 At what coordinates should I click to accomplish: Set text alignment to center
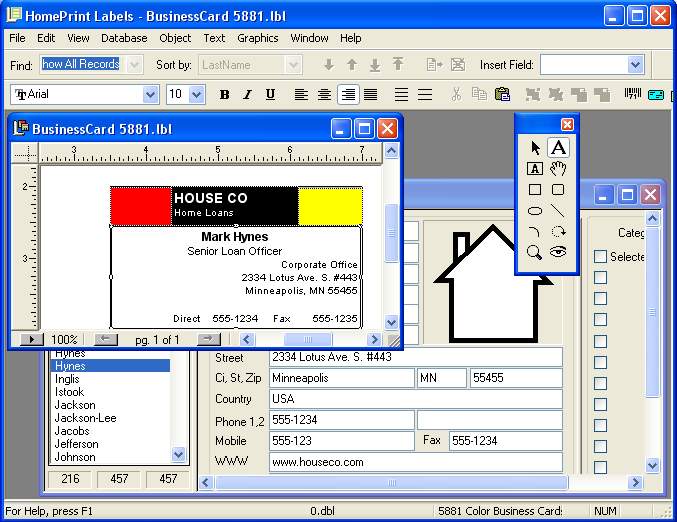pyautogui.click(x=324, y=95)
